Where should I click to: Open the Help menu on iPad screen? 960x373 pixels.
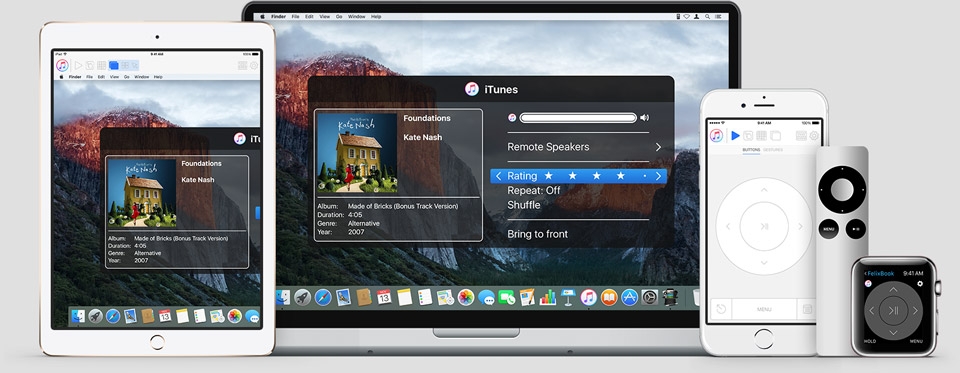[158, 77]
